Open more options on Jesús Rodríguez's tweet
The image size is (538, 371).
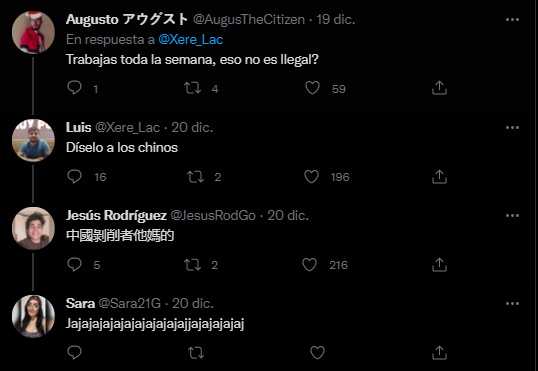(x=512, y=216)
